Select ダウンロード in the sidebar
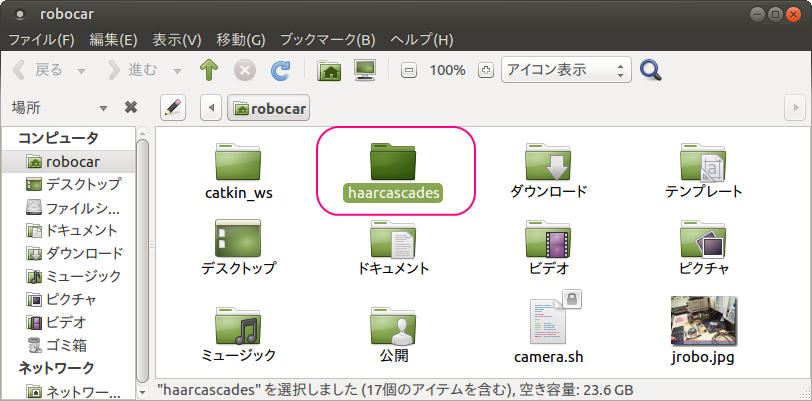This screenshot has height=401, width=812. 68,253
